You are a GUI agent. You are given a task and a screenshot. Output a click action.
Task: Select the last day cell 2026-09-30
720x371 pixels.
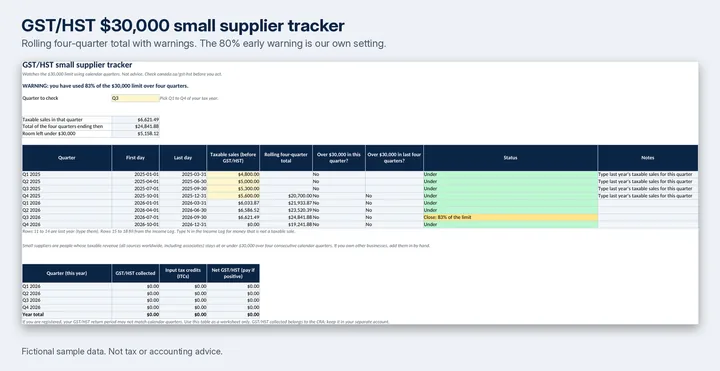pyautogui.click(x=183, y=217)
